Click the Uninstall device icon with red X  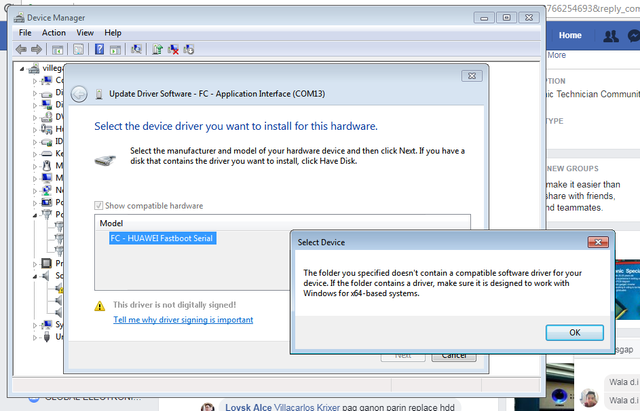(173, 49)
